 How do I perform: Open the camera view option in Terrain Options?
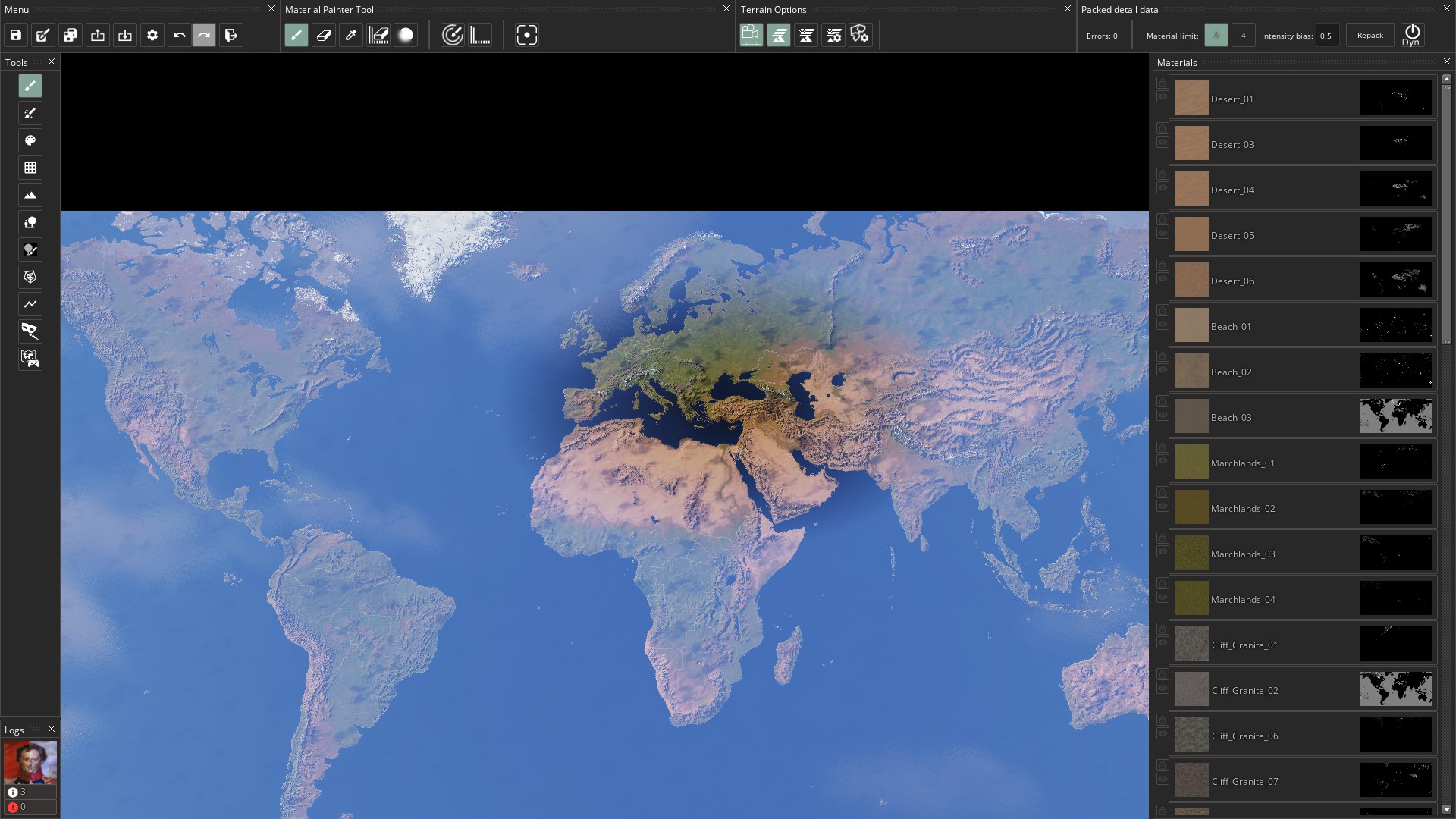[x=752, y=35]
